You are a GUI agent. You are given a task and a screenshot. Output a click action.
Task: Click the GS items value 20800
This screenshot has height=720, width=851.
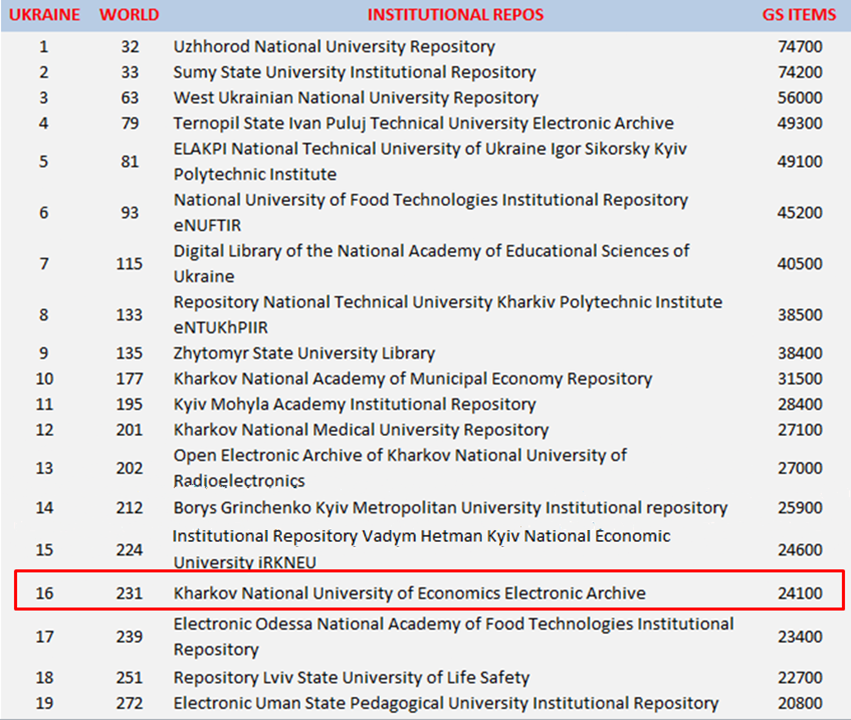pos(800,703)
